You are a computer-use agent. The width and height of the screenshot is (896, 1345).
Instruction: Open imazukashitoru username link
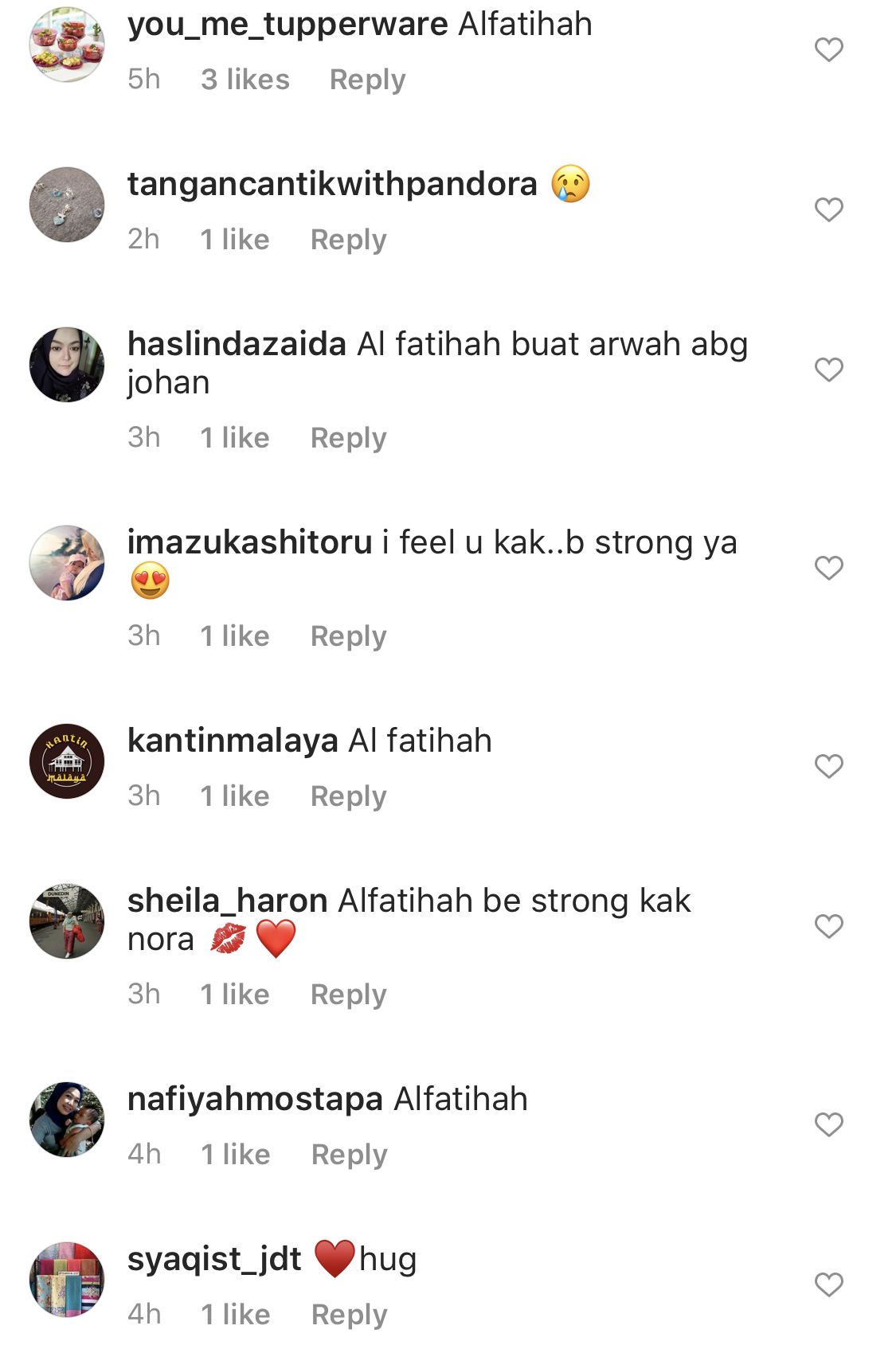(x=249, y=542)
